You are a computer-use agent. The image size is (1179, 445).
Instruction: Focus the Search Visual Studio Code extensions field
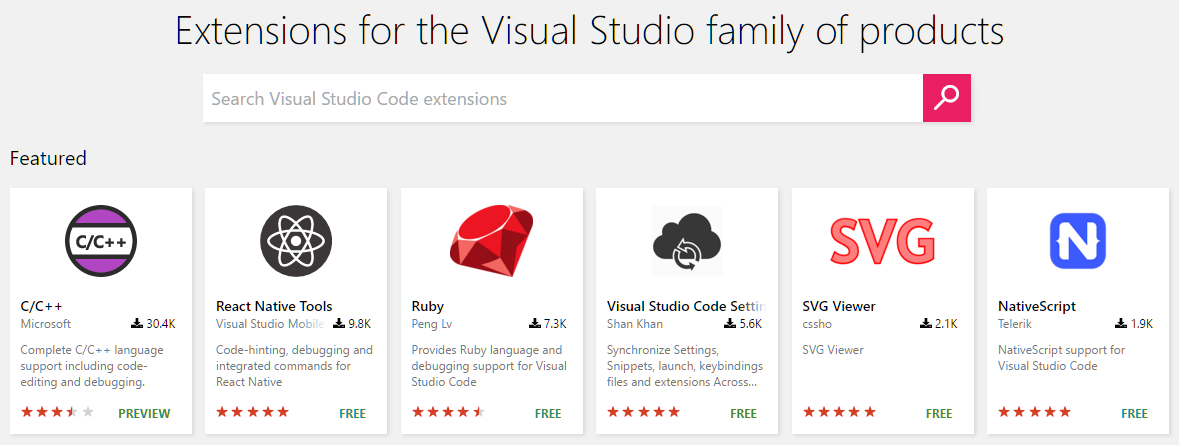[562, 99]
